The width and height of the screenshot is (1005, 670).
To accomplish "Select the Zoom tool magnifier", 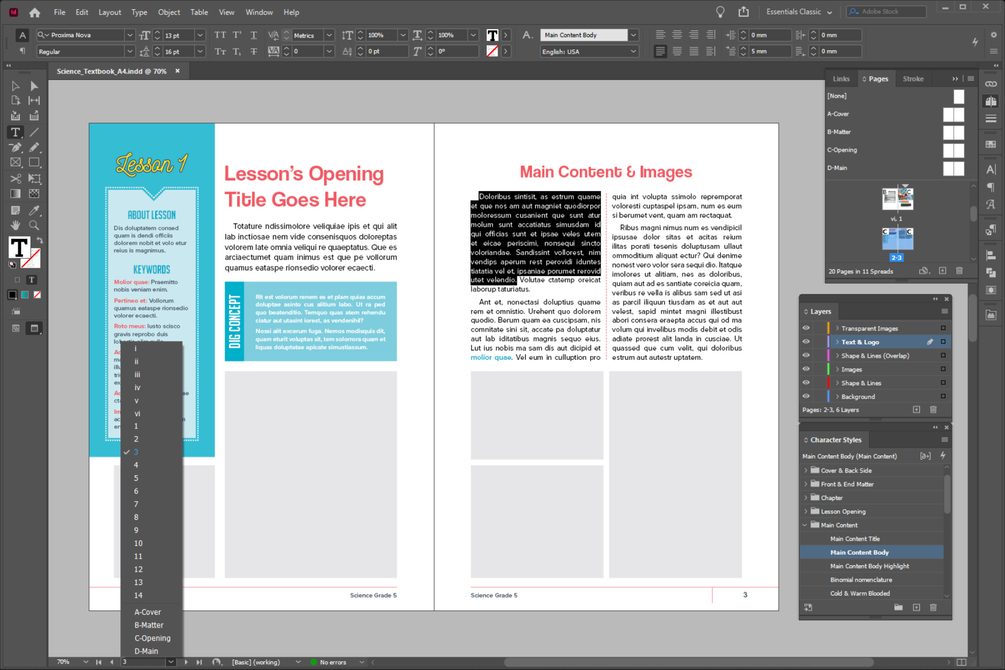I will [x=34, y=225].
